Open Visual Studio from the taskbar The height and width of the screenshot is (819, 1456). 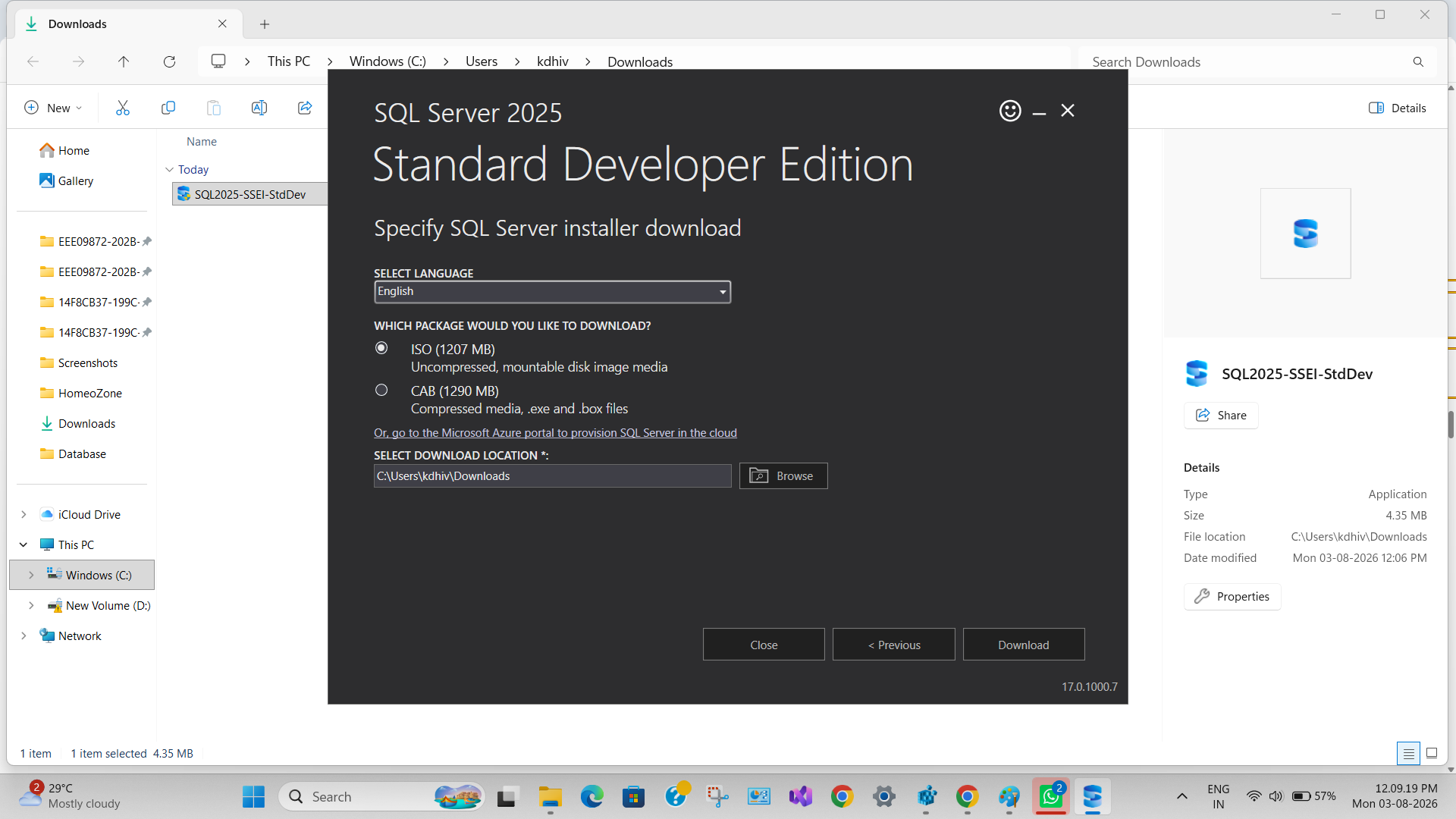(x=800, y=796)
